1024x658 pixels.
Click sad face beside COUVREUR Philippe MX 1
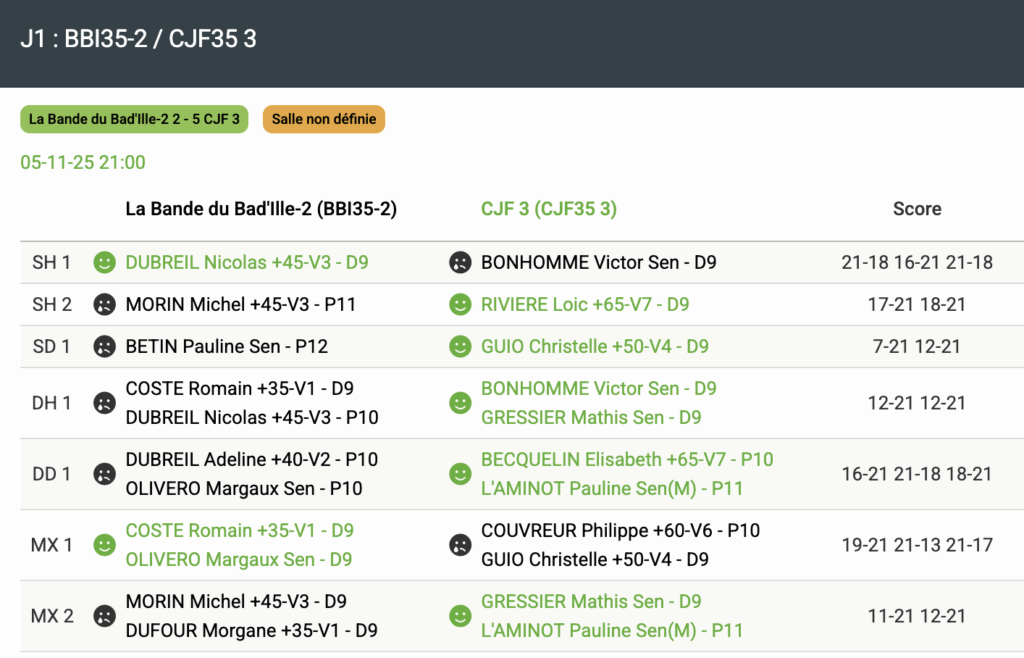pyautogui.click(x=460, y=545)
